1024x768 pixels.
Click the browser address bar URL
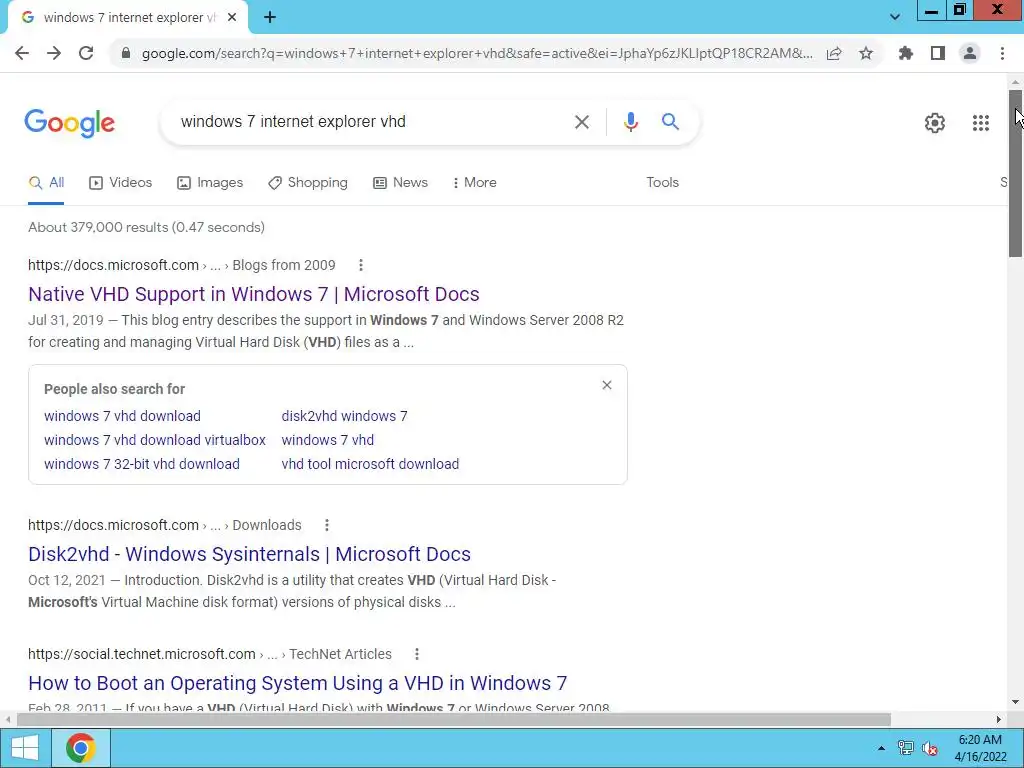pyautogui.click(x=477, y=54)
